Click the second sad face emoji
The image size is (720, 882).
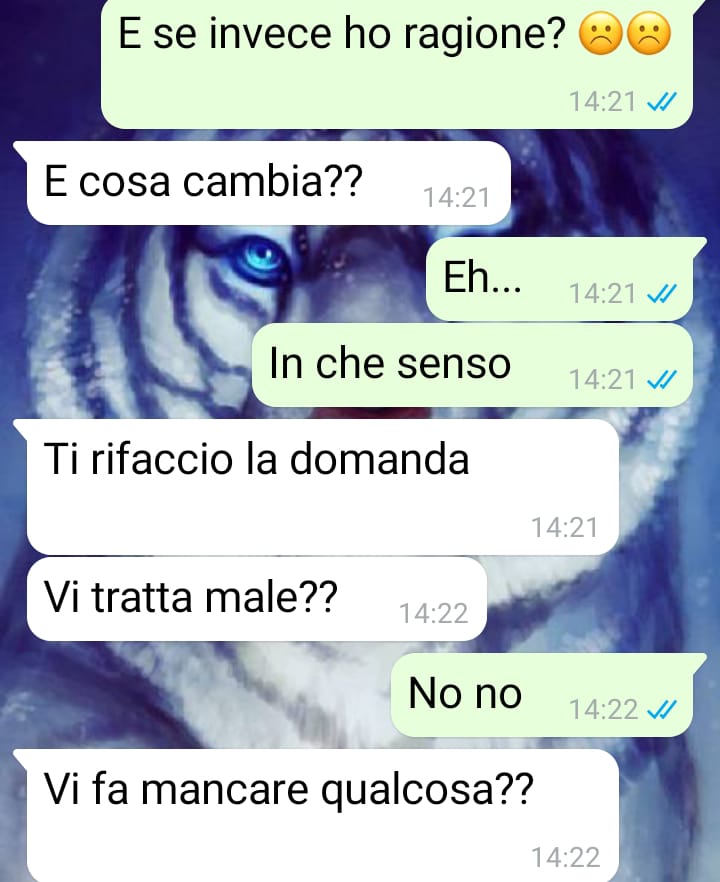649,34
